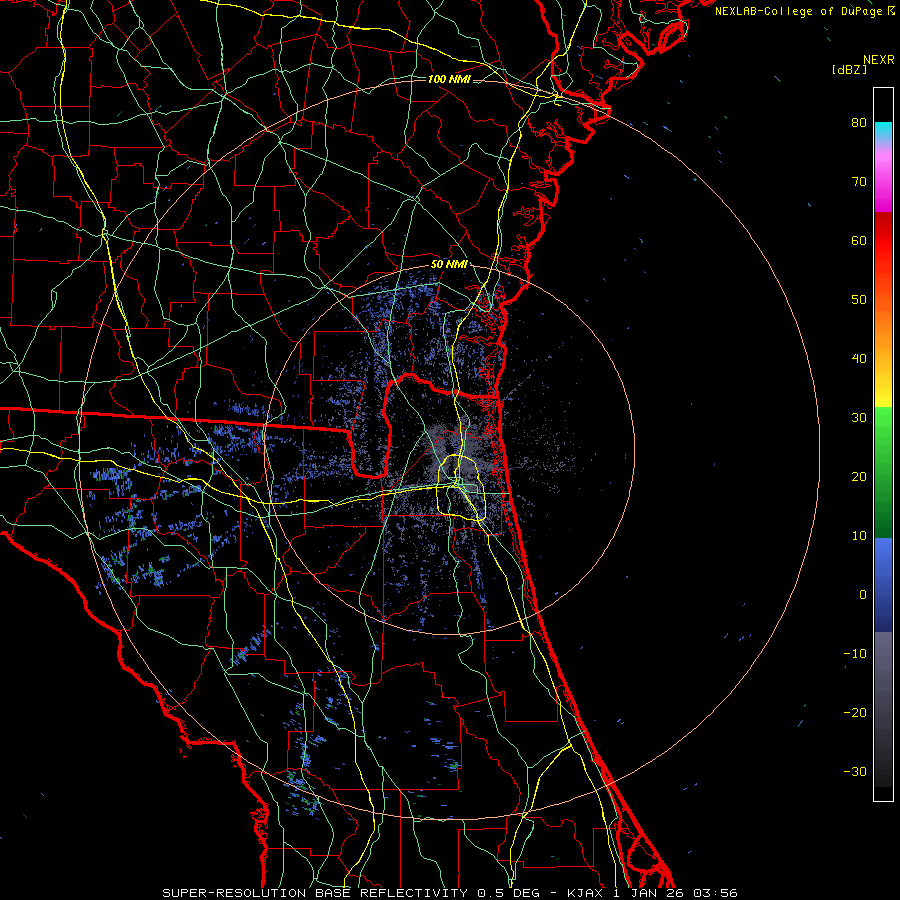Click the NEXR label above the color scale
This screenshot has width=900, height=900.
point(879,60)
